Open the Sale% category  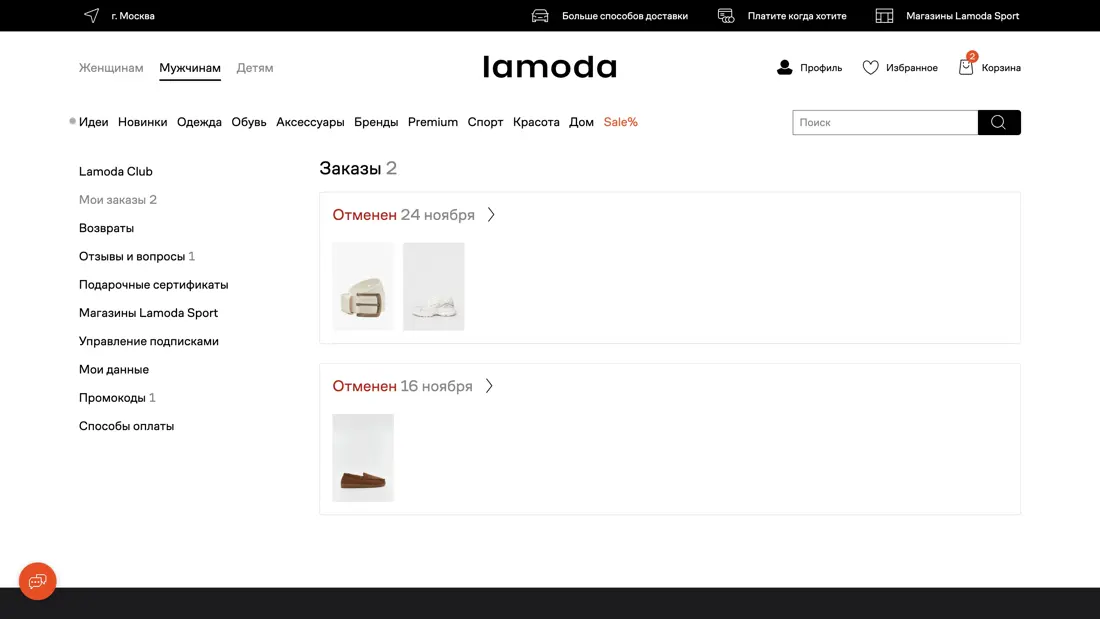point(620,121)
